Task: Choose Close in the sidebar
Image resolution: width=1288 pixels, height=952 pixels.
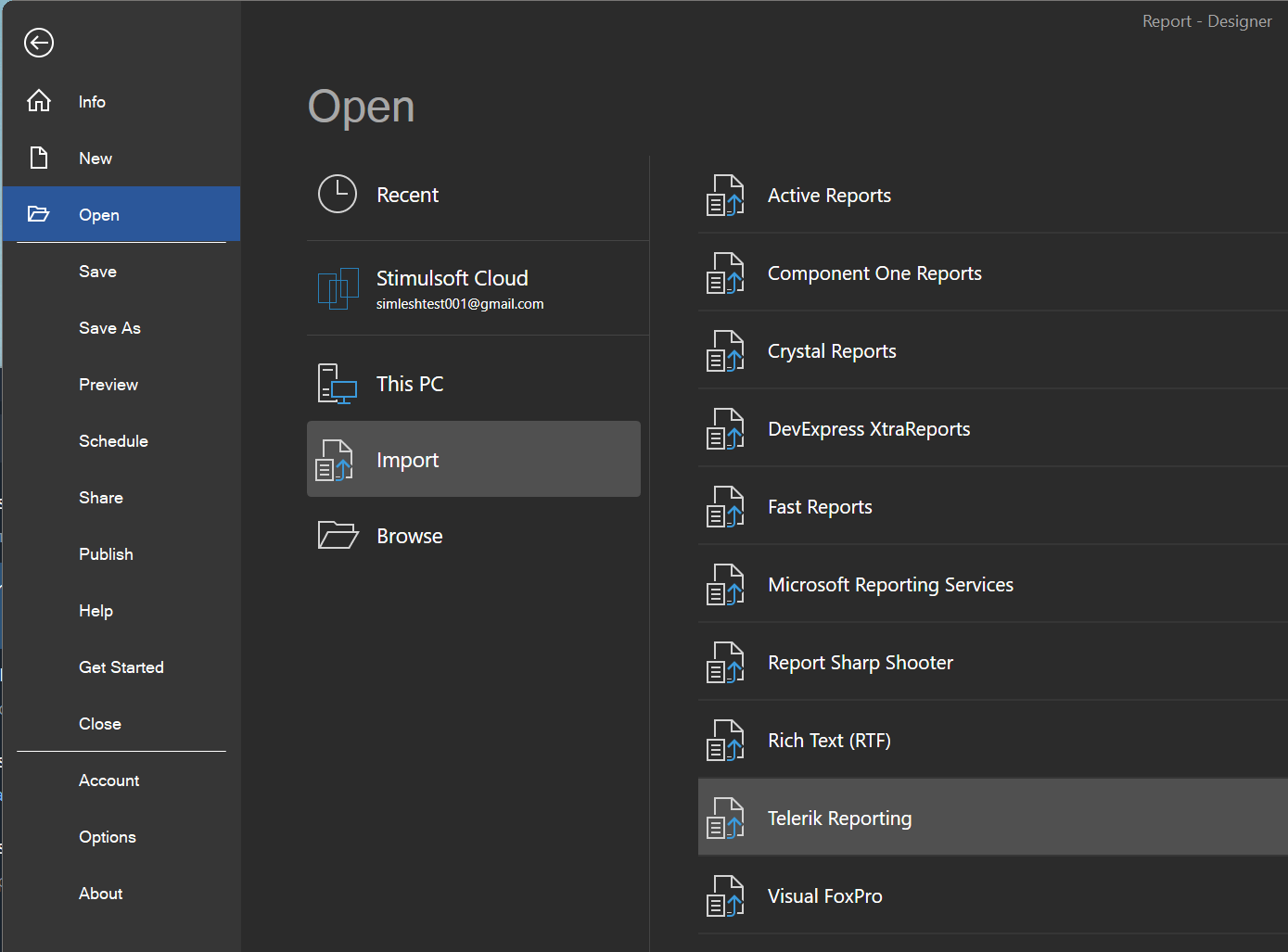Action: point(121,724)
